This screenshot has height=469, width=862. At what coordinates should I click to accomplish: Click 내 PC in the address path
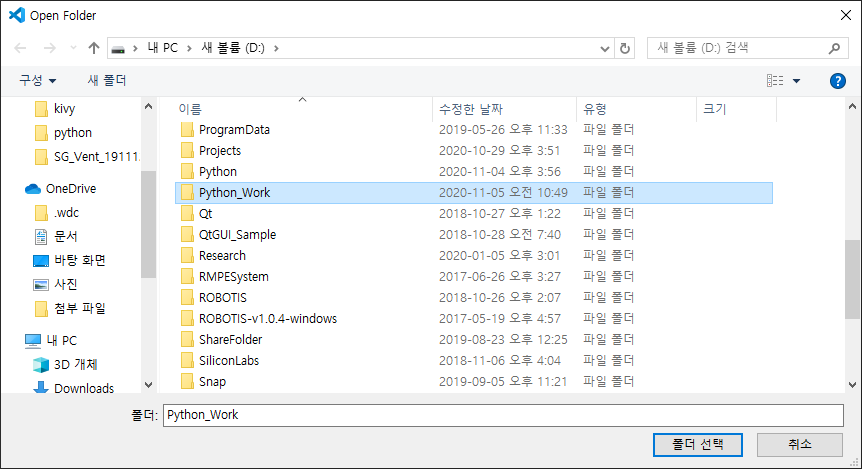pos(163,48)
